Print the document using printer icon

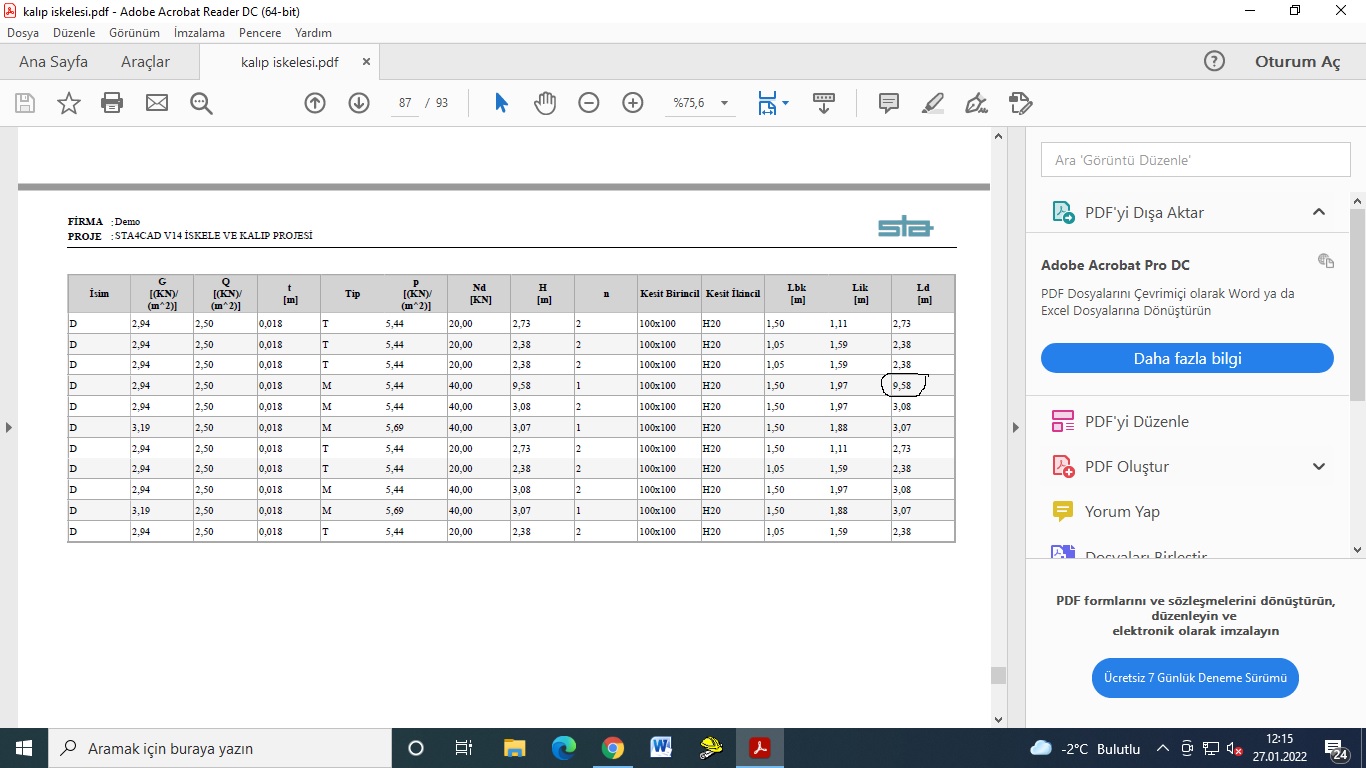pyautogui.click(x=112, y=103)
